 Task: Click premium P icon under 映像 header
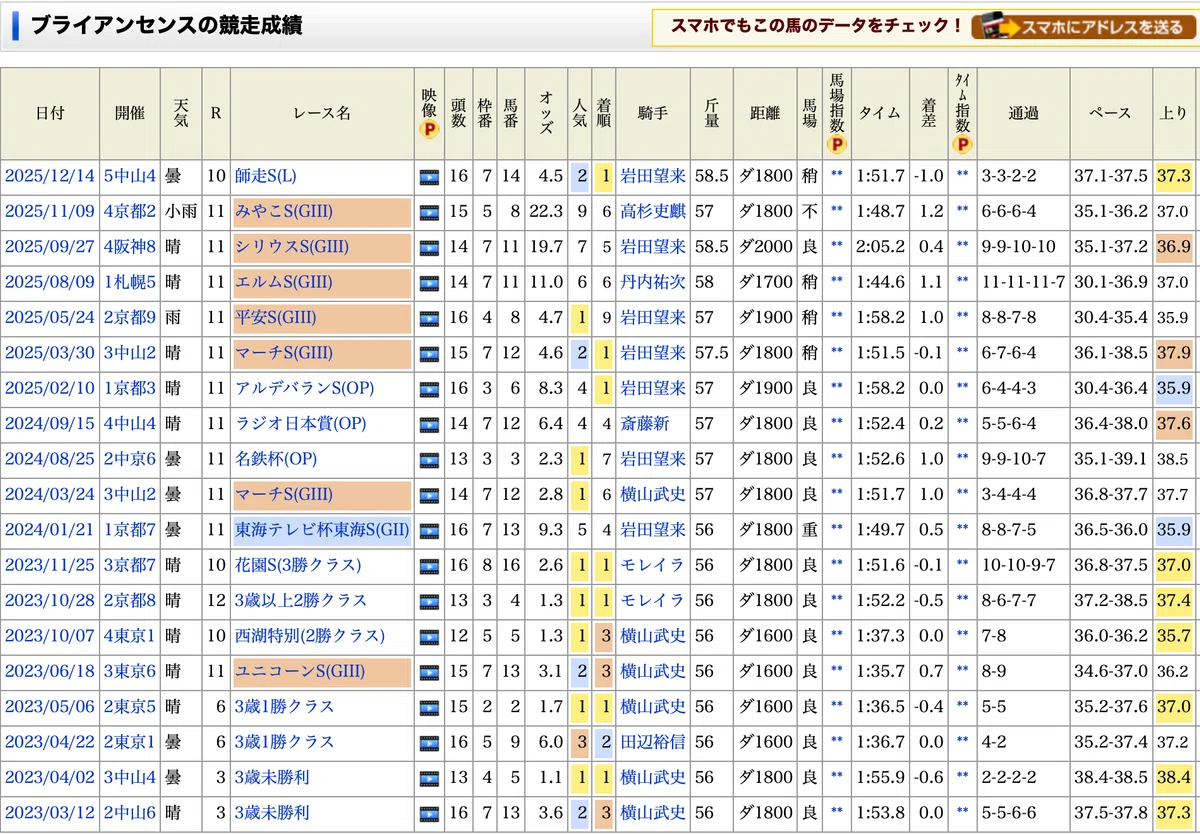[x=429, y=130]
